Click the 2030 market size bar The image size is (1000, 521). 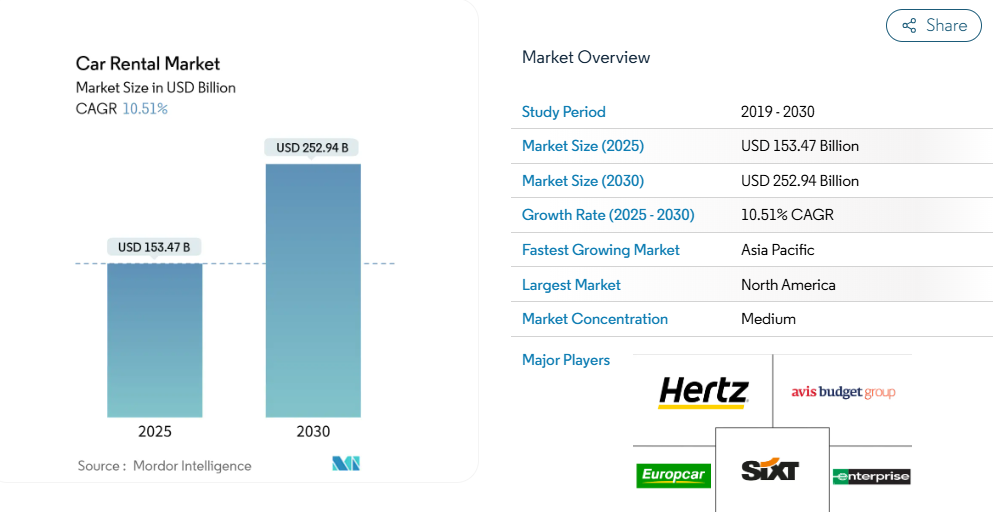[x=313, y=290]
